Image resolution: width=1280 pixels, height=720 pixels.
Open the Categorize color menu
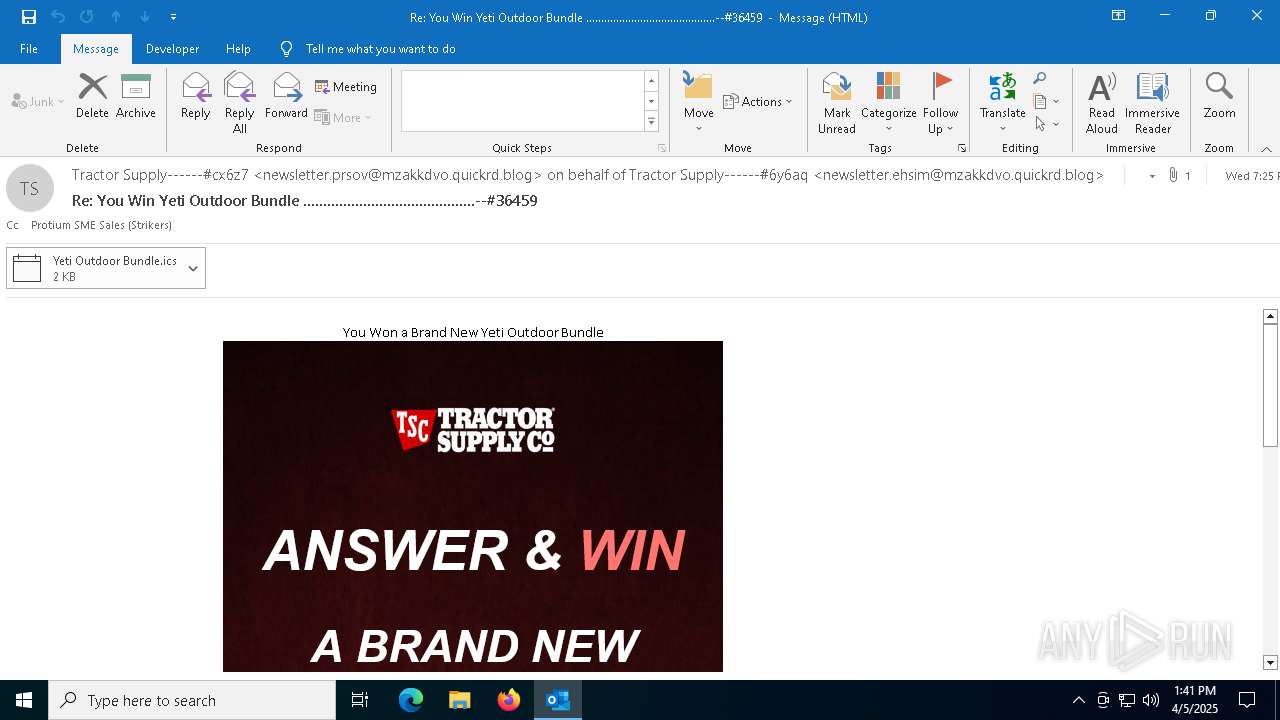click(x=889, y=103)
